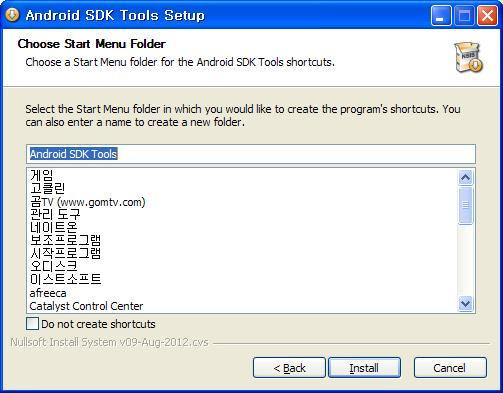
Task: Click the folder list scroll up arrow
Action: click(x=465, y=178)
